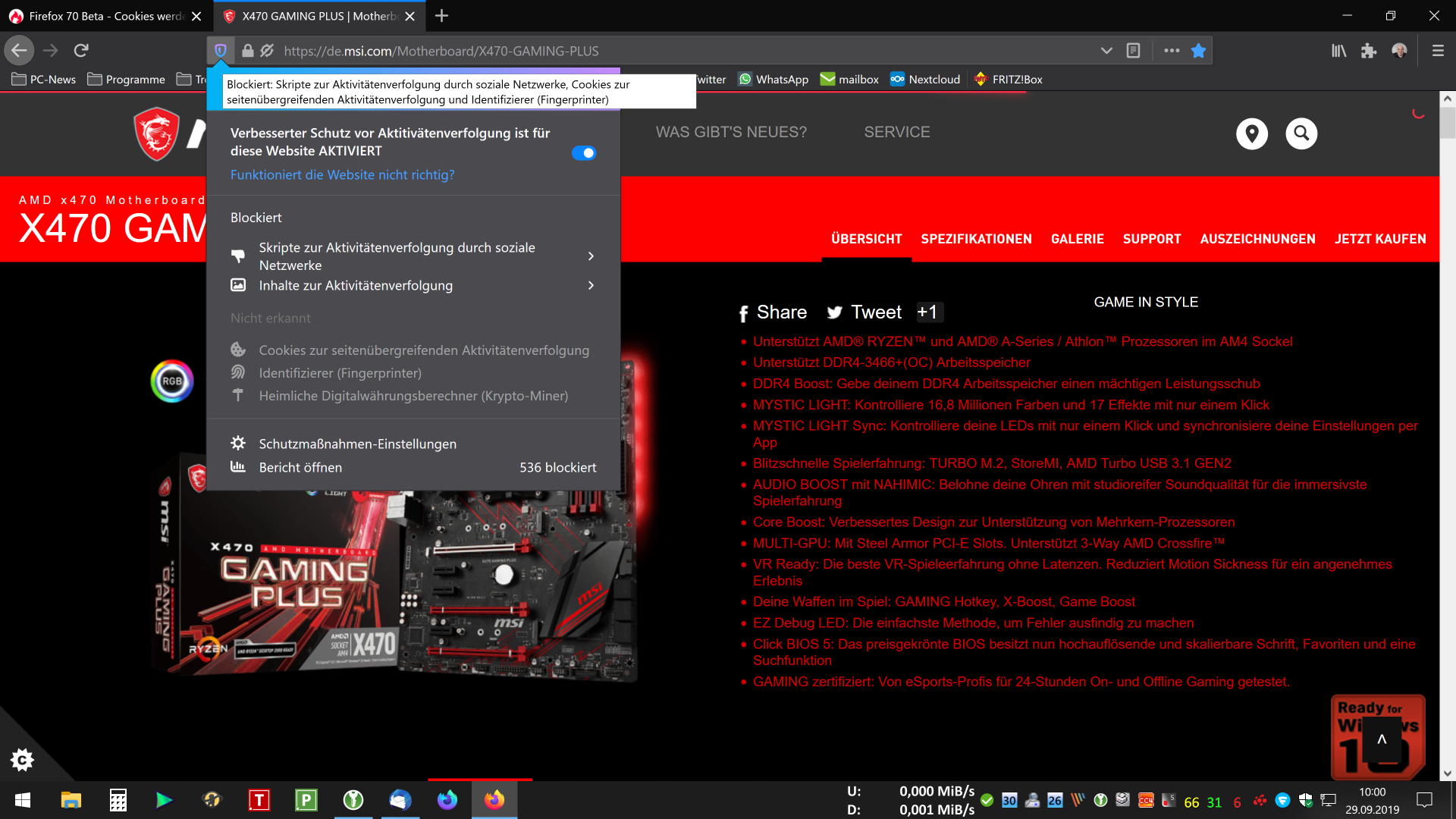This screenshot has width=1456, height=819.
Task: Click Bericht öffnen entry
Action: point(300,467)
